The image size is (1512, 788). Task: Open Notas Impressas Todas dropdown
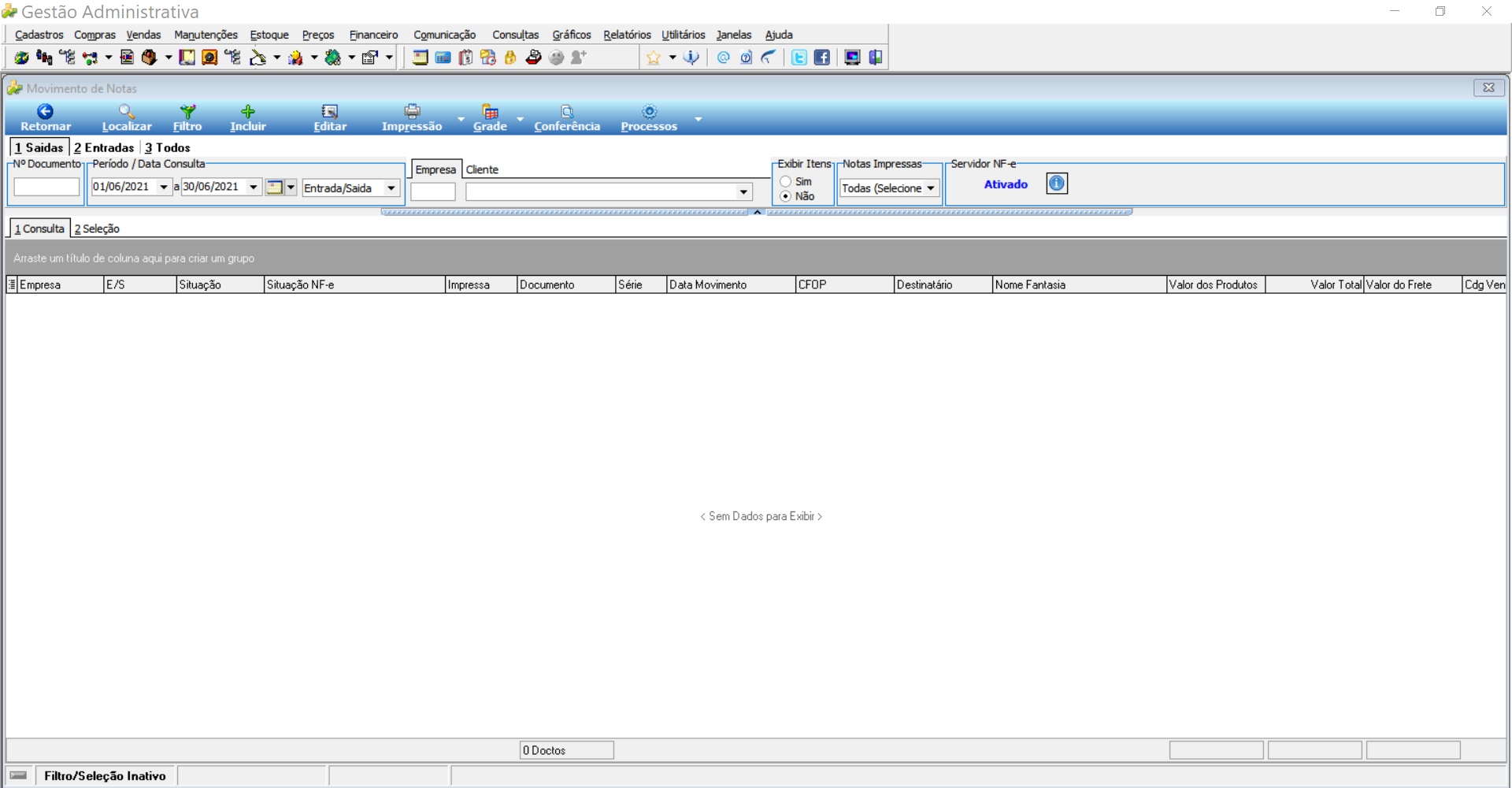point(931,188)
